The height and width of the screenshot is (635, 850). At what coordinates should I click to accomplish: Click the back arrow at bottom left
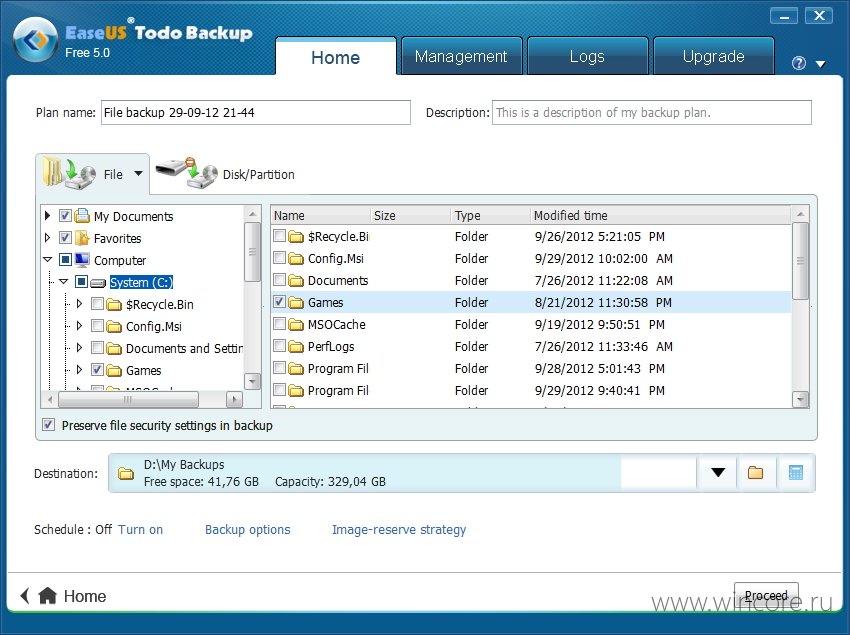pos(24,595)
